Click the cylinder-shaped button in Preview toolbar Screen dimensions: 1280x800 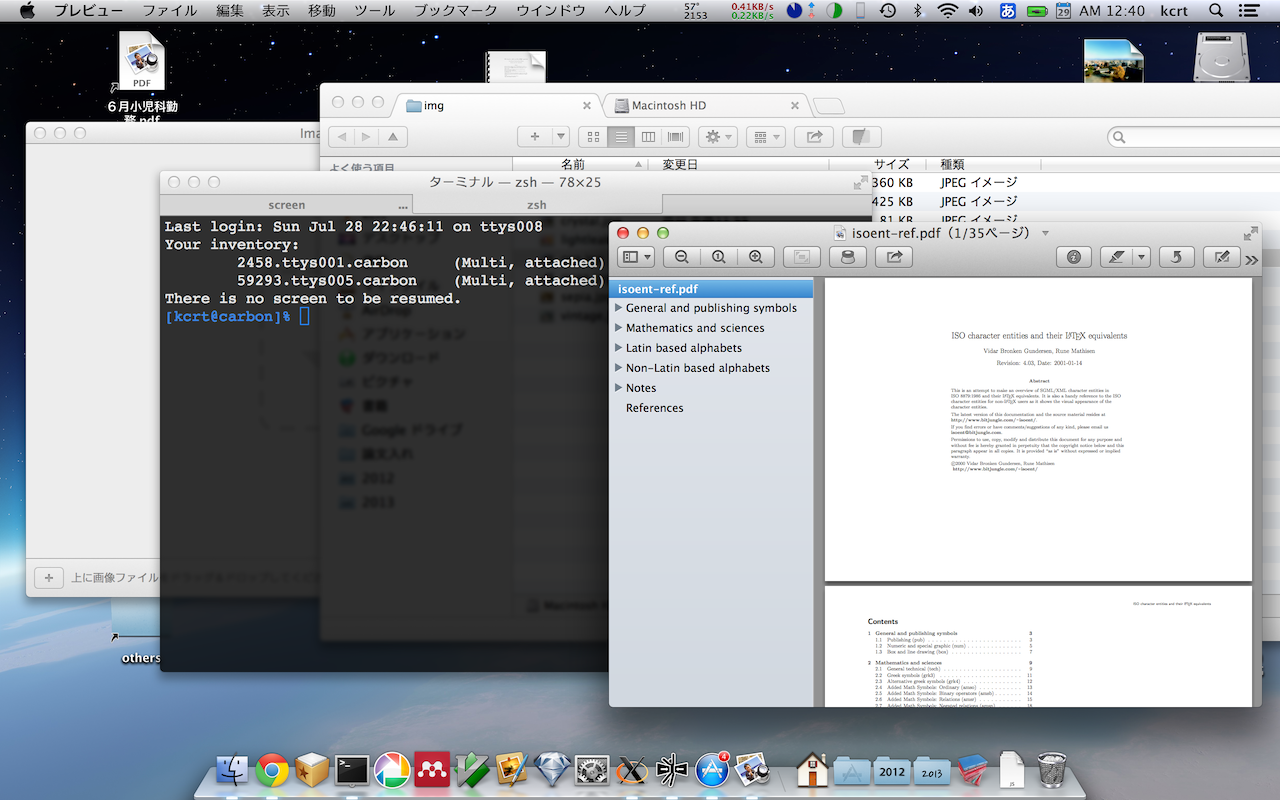click(848, 257)
